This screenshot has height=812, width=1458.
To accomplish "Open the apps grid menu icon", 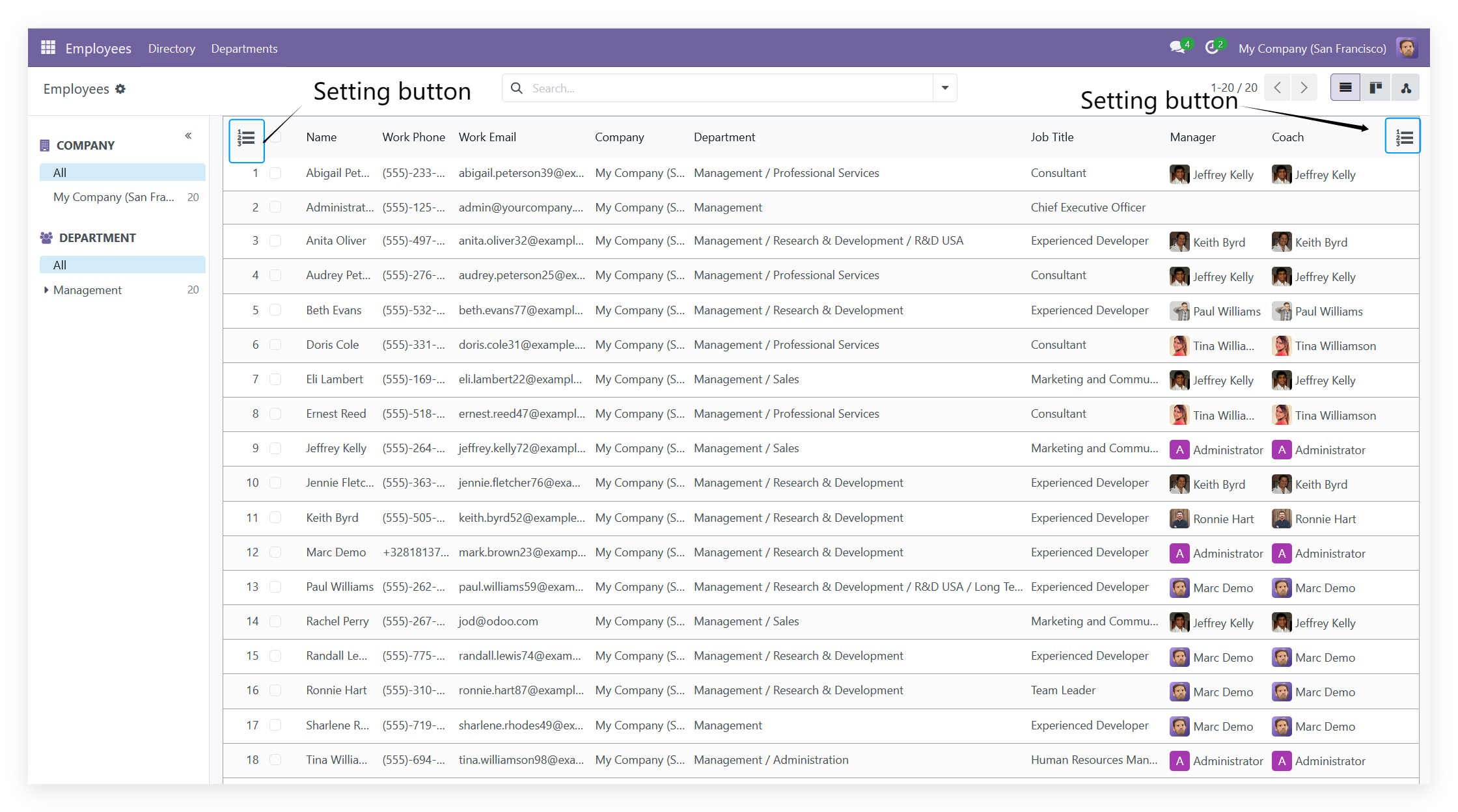I will pos(48,47).
